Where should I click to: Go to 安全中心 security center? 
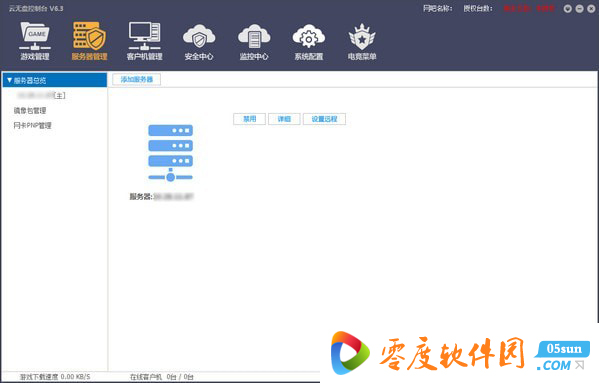coord(199,42)
